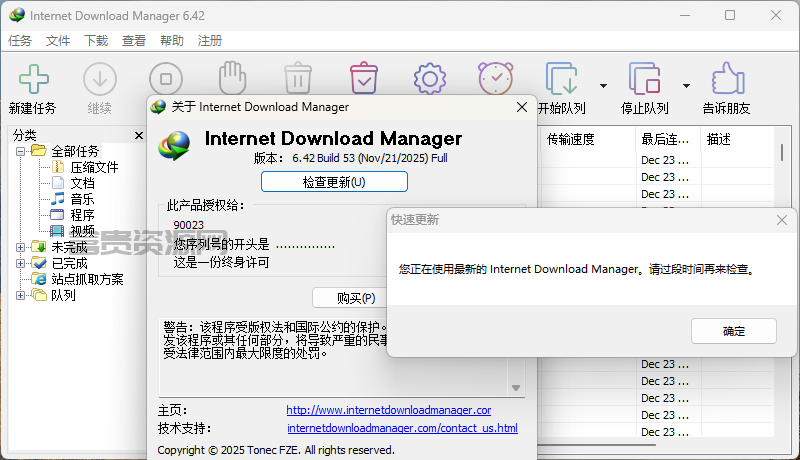
Task: Click the Stop All hand toolbar icon
Action: pos(232,78)
